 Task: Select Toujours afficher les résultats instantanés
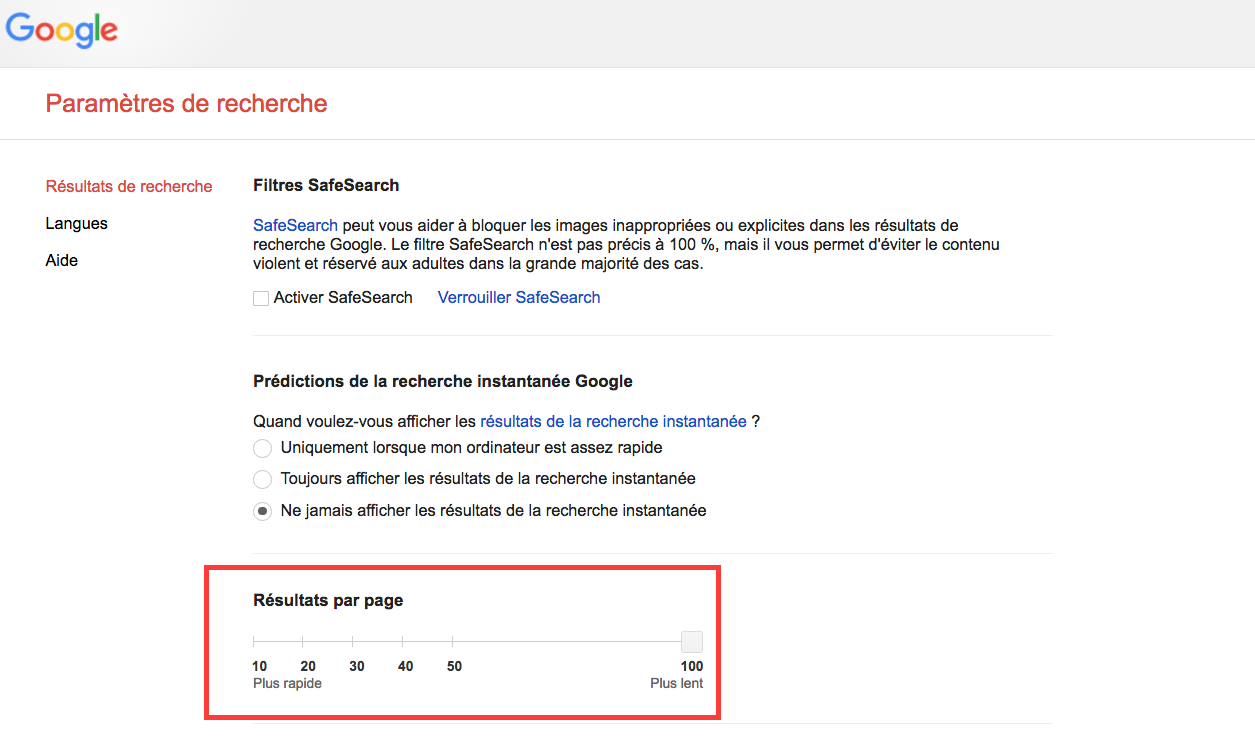(x=262, y=479)
